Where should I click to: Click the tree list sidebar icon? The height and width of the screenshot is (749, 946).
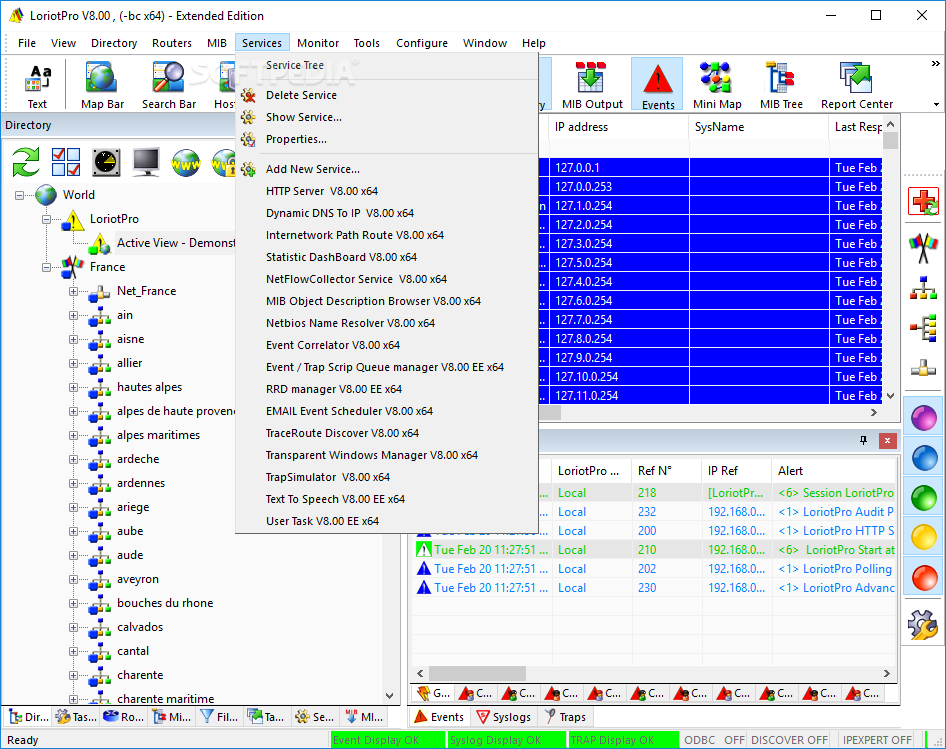click(x=923, y=328)
